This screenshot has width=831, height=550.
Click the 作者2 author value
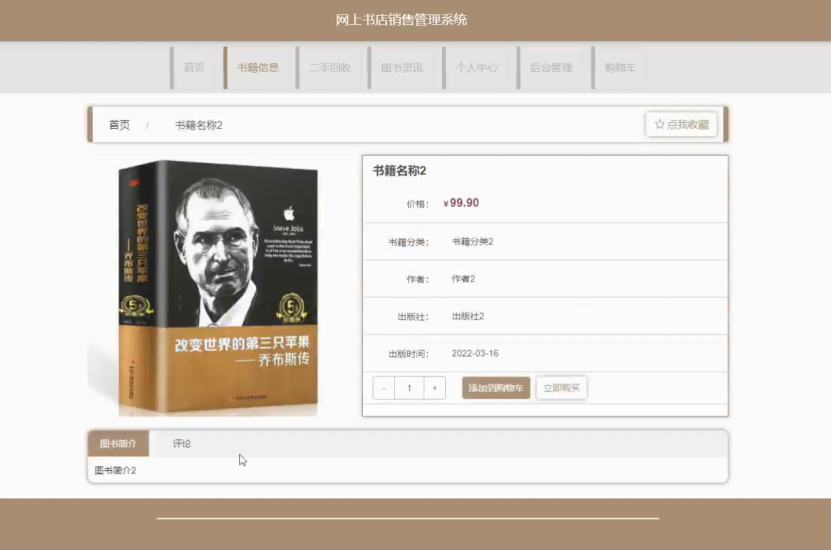(463, 279)
